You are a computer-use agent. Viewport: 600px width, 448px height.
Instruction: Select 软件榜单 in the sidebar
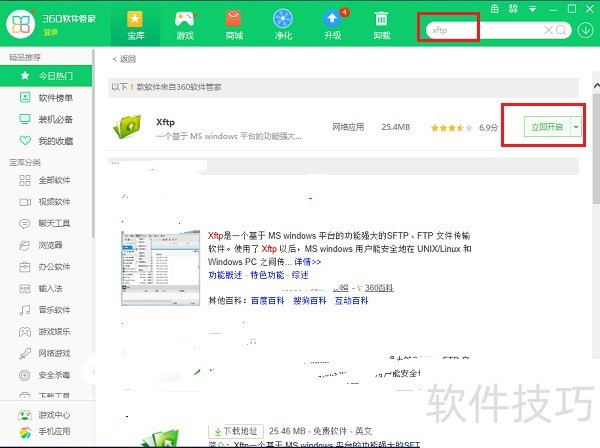coord(46,98)
